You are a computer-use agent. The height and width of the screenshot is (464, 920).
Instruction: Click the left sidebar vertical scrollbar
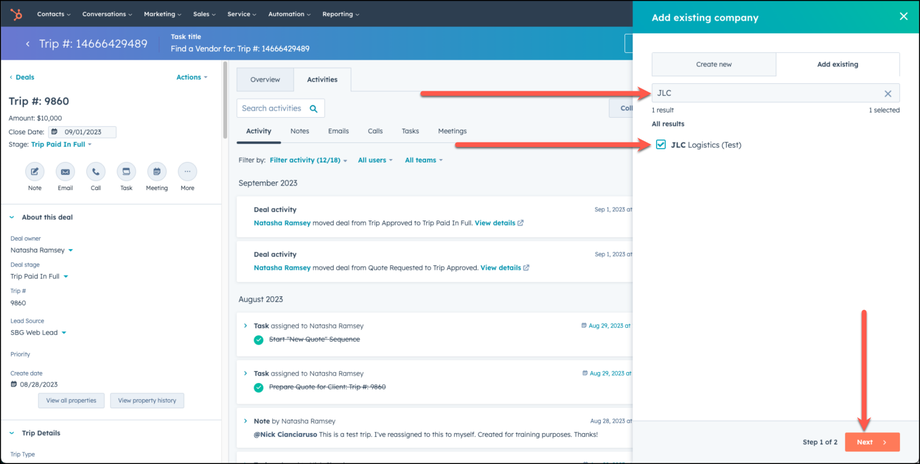pos(224,99)
